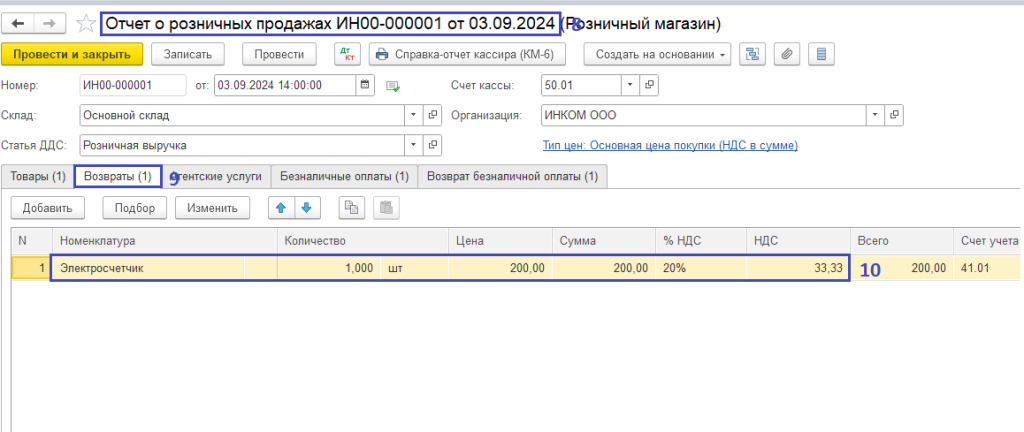
Task: Open document structure (related documents) icon
Action: point(752,54)
